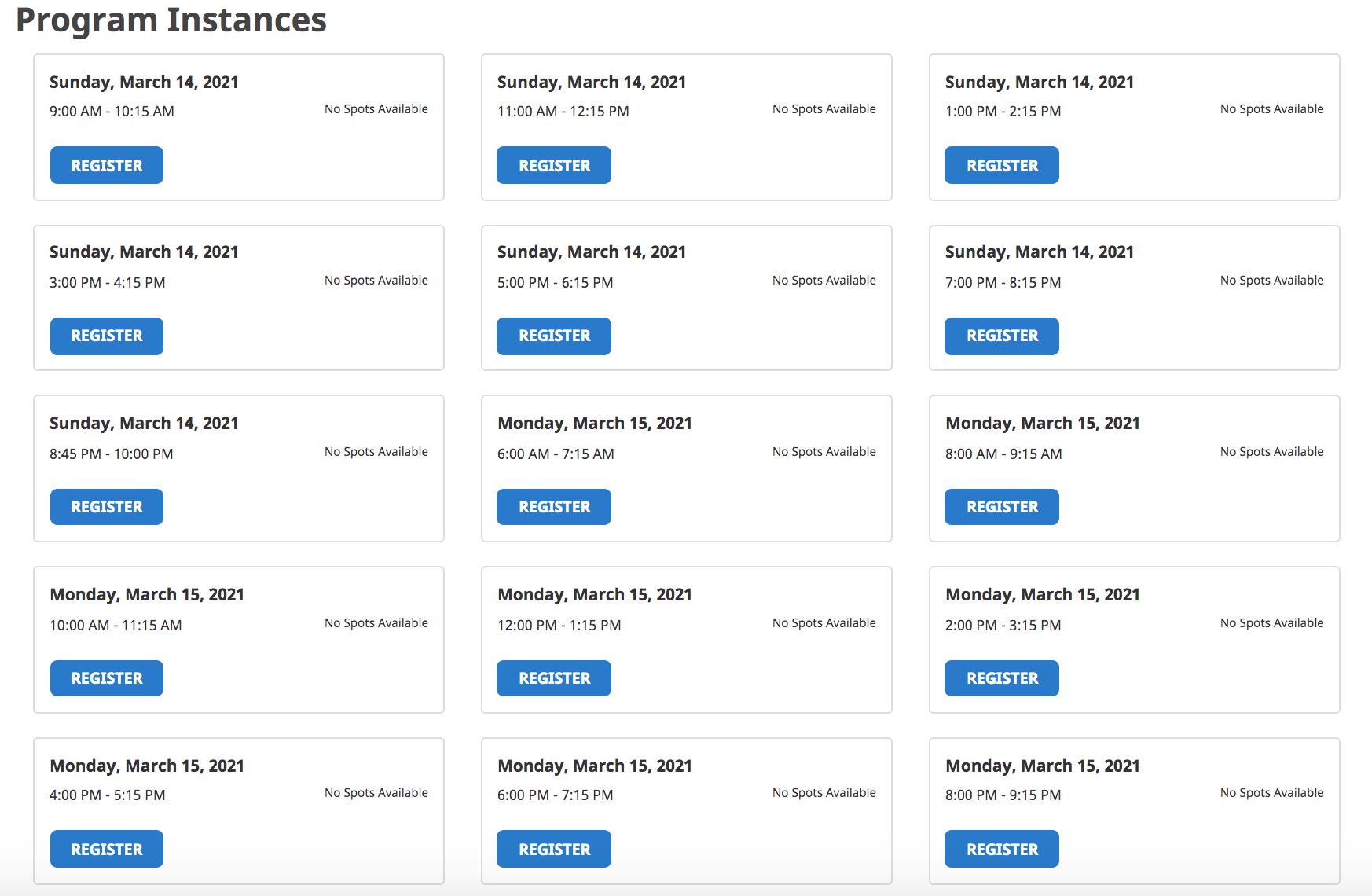The width and height of the screenshot is (1372, 896).
Task: Register for Monday 8:00 PM - 9:15 PM session
Action: (x=1002, y=849)
